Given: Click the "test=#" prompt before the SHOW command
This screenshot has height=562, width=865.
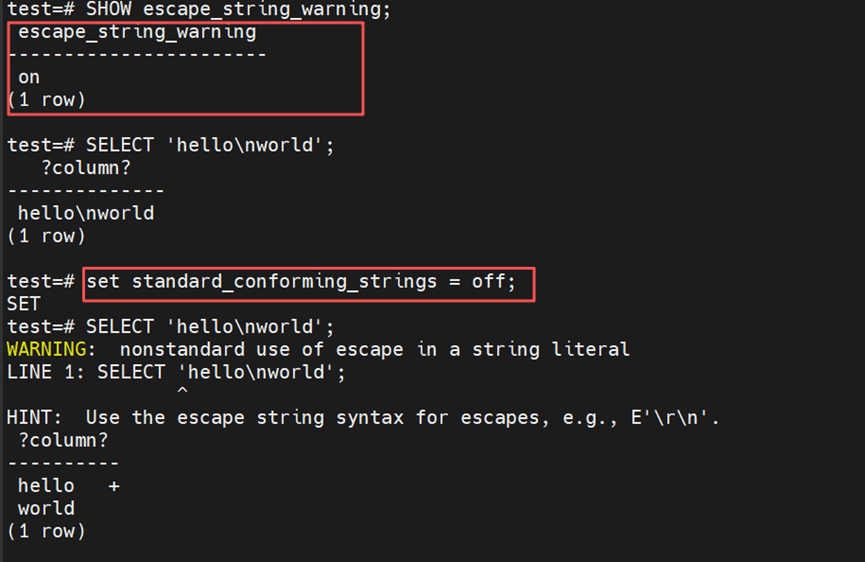Looking at the screenshot, I should coord(41,10).
